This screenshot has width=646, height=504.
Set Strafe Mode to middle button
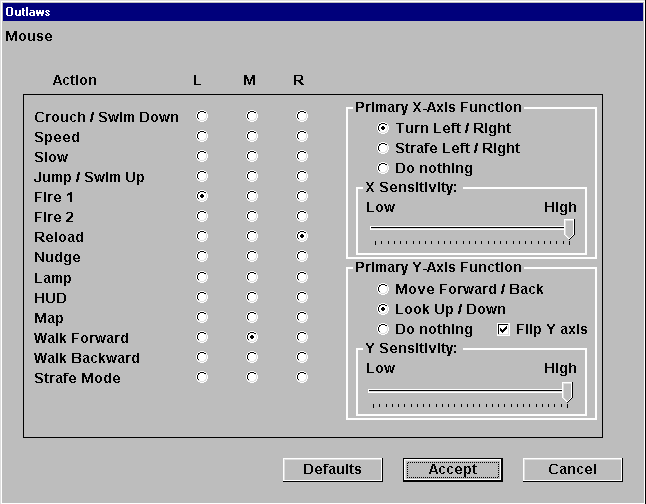coord(252,377)
